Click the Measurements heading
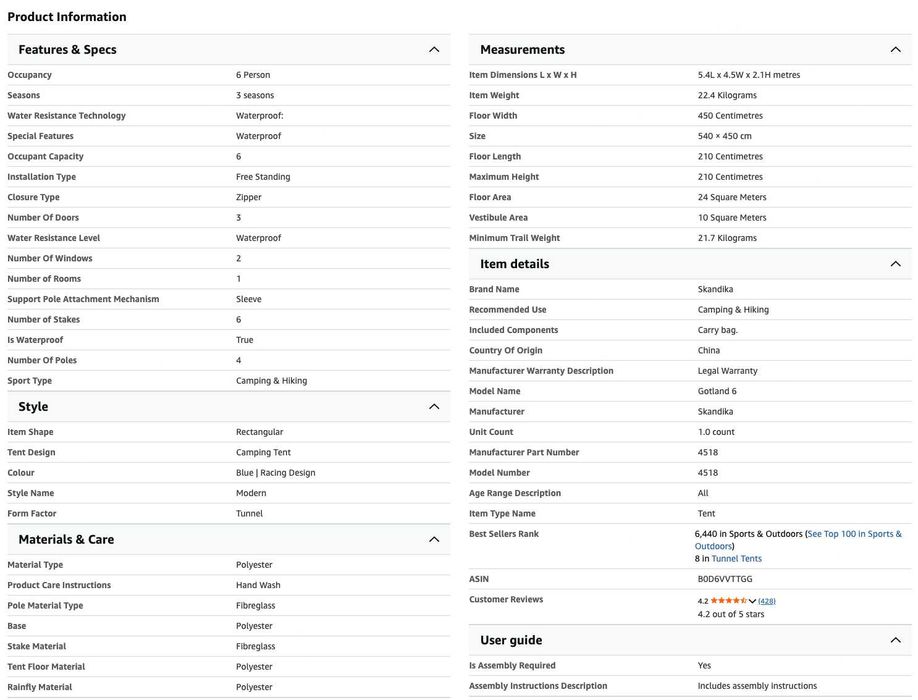Image resolution: width=918 pixels, height=700 pixels. coord(522,50)
